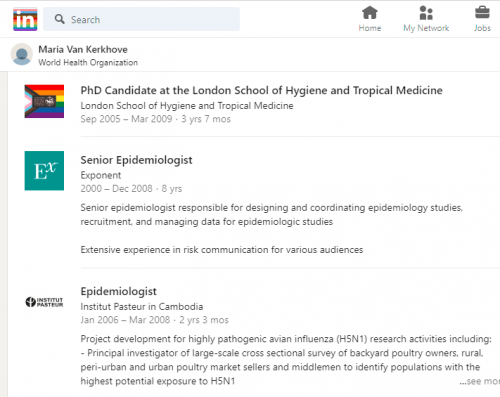Open London School of Hygiene company link
The image size is (500, 397).
pyautogui.click(x=187, y=106)
